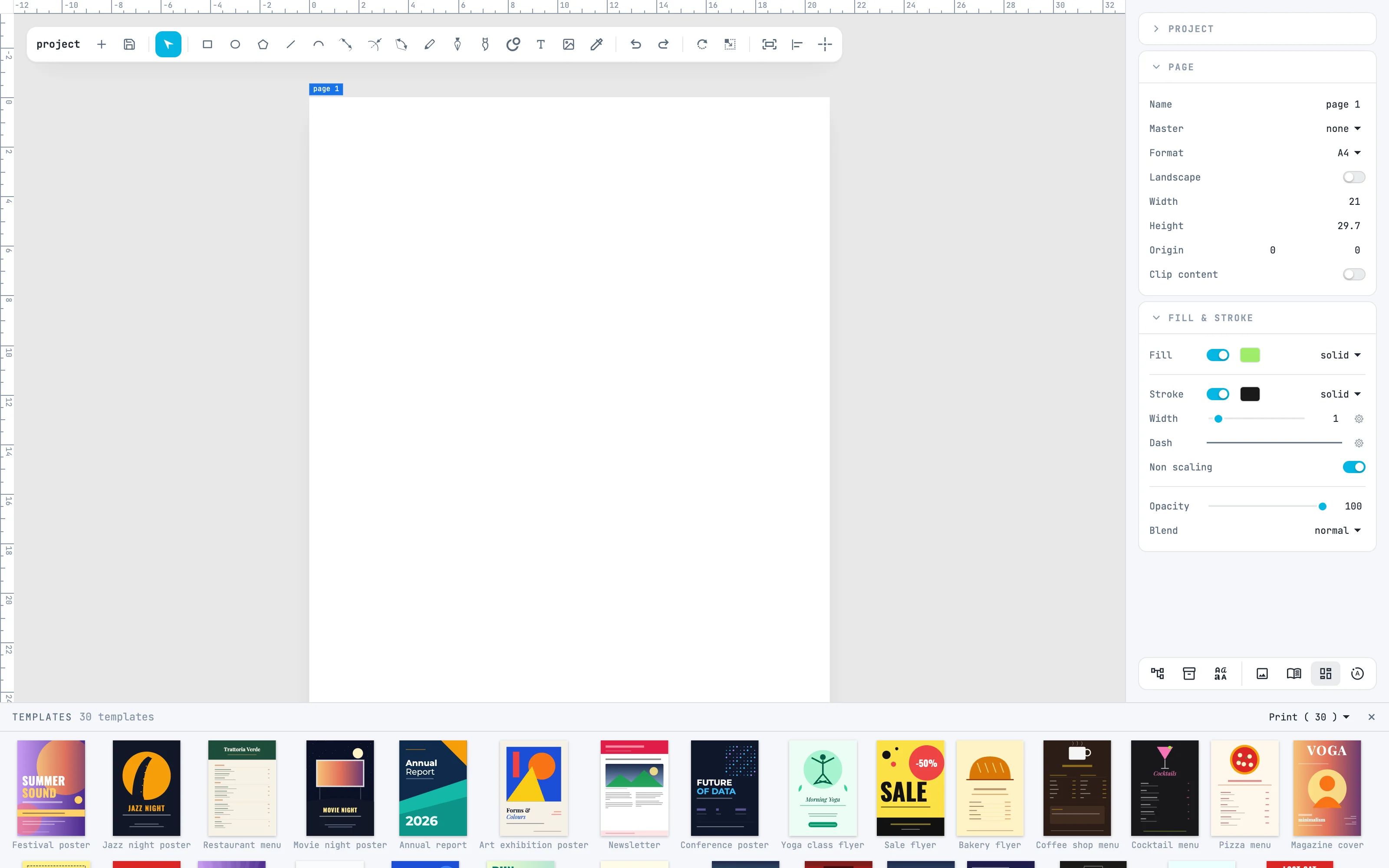This screenshot has height=868, width=1389.
Task: Open the Fill type solid dropdown
Action: 1341,355
